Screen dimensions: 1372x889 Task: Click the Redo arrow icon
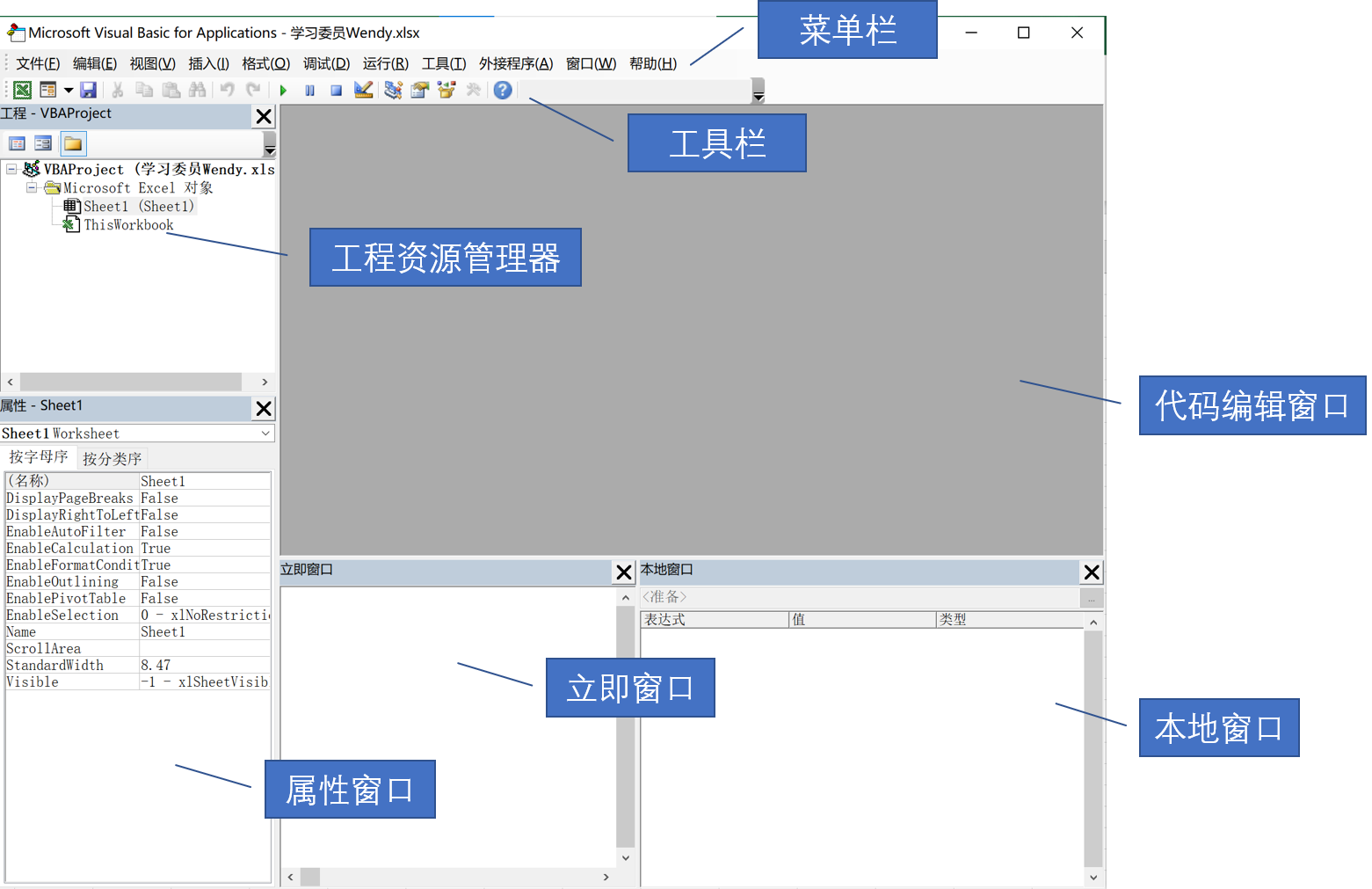coord(253,90)
